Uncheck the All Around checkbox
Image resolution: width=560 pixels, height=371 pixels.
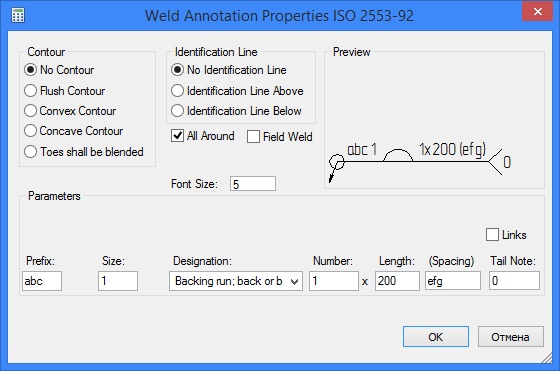[x=178, y=136]
